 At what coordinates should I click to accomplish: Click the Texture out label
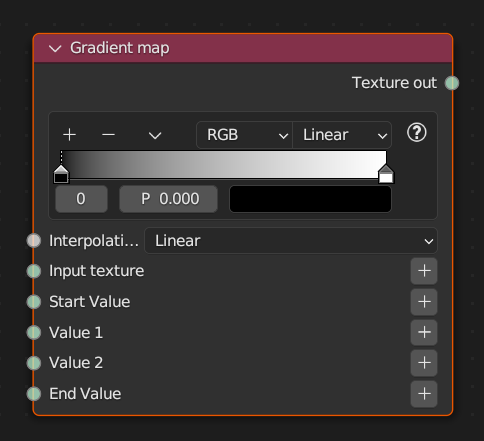point(394,83)
